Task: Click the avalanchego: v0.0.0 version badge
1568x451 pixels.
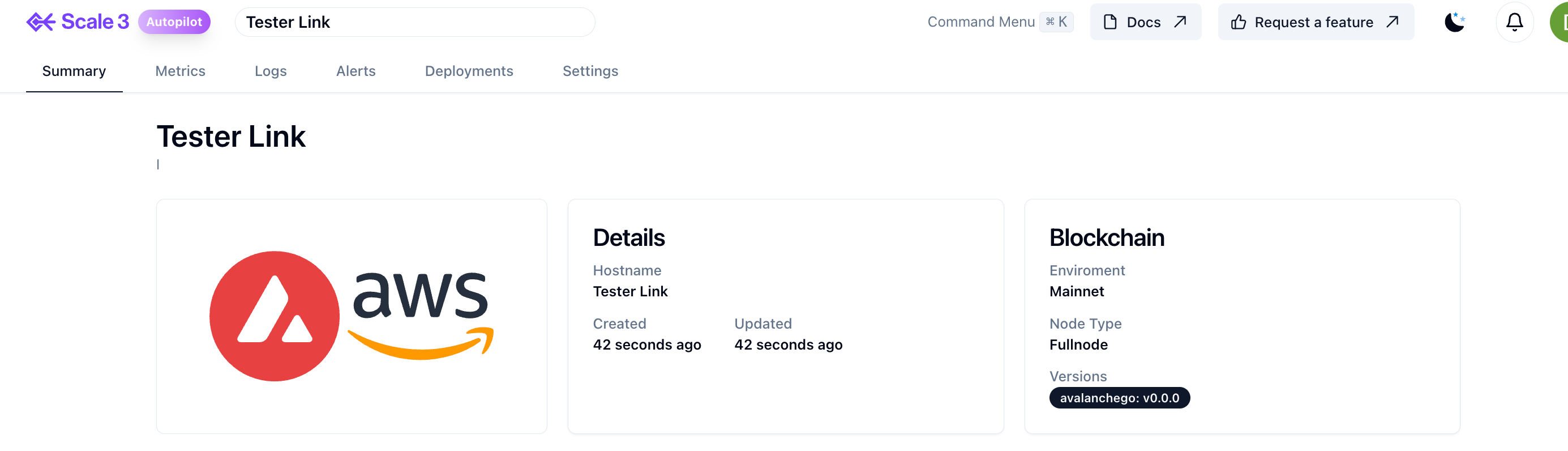Action: click(1119, 398)
